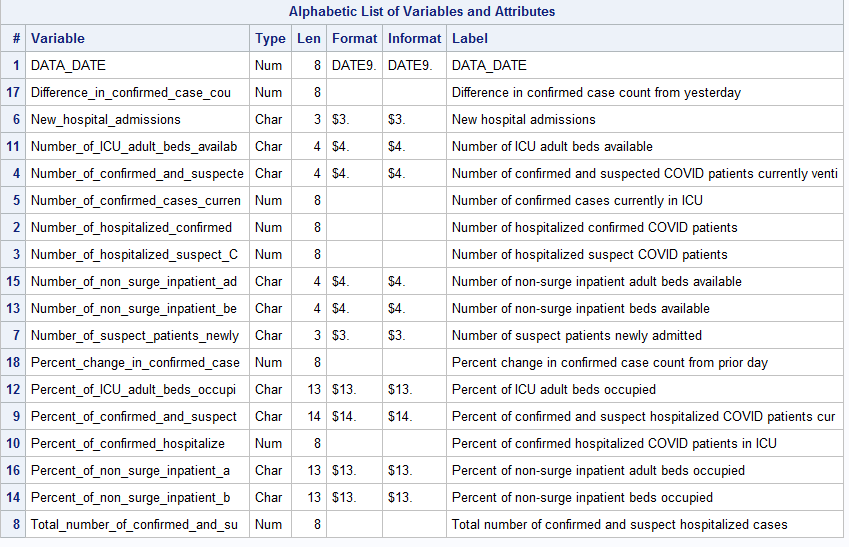Click the 'Format' column header
Viewport: 849px width, 547px height.
[x=354, y=38]
